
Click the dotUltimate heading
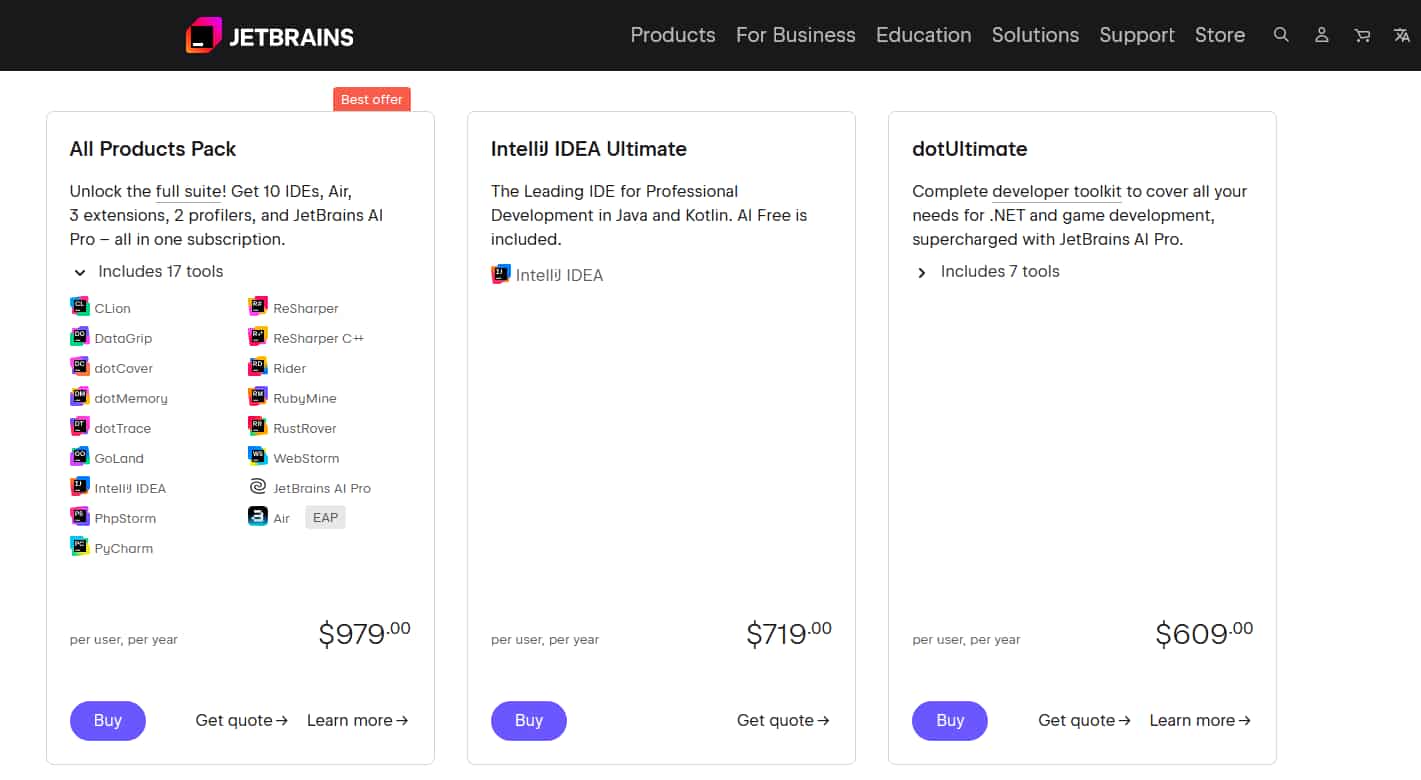970,149
